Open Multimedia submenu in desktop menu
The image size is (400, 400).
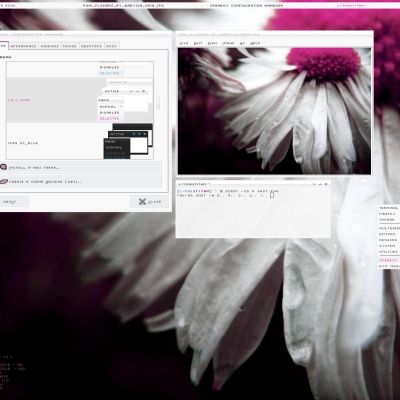coord(389,228)
